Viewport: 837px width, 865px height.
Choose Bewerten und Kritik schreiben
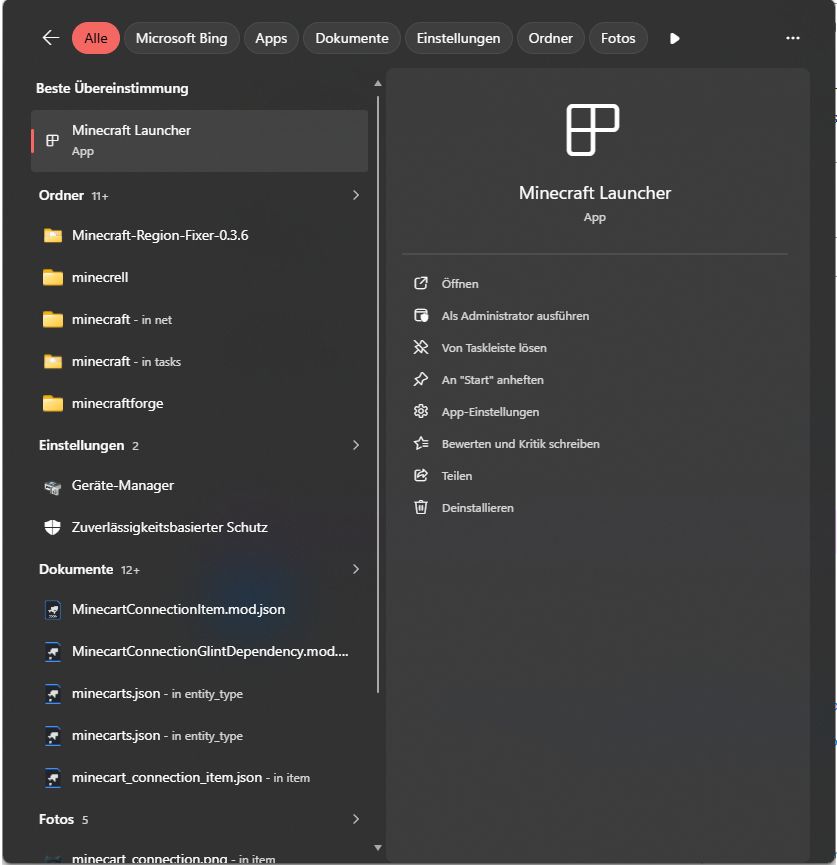(520, 444)
